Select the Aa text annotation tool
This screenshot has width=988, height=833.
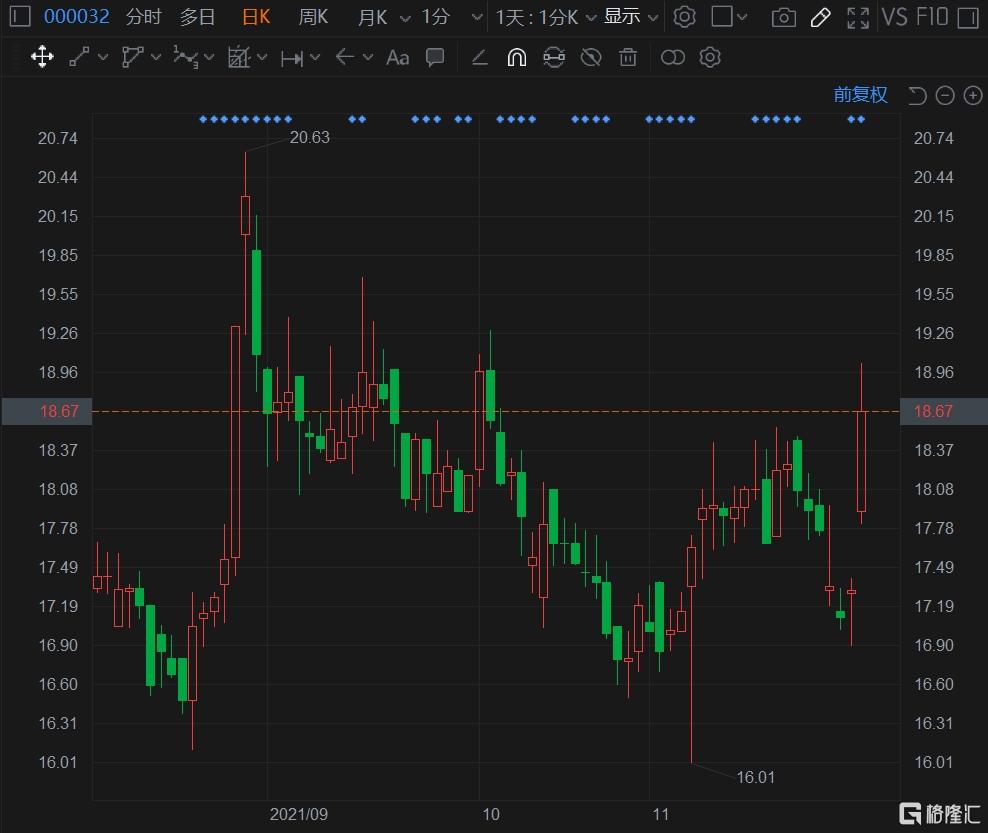coord(398,58)
